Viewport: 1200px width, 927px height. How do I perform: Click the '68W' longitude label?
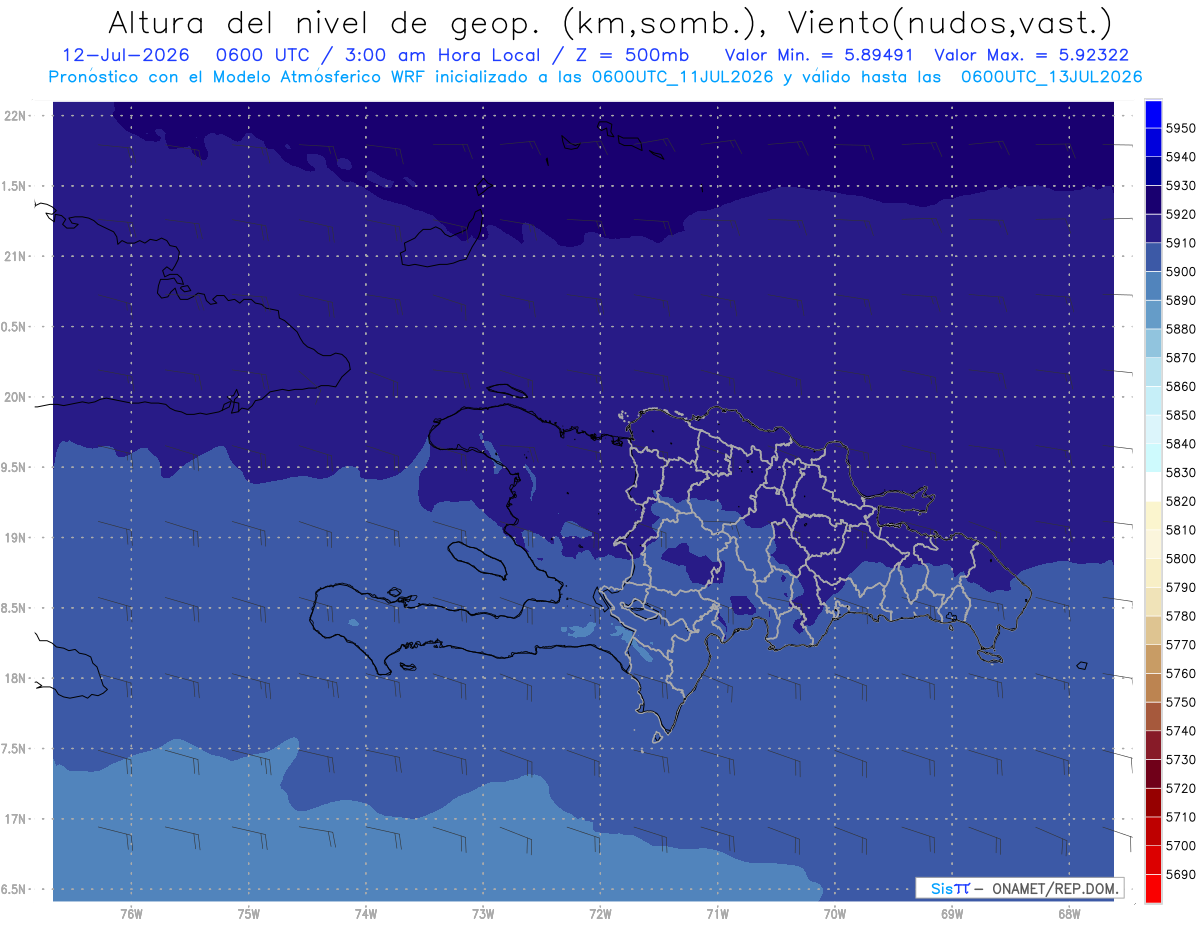click(1069, 914)
